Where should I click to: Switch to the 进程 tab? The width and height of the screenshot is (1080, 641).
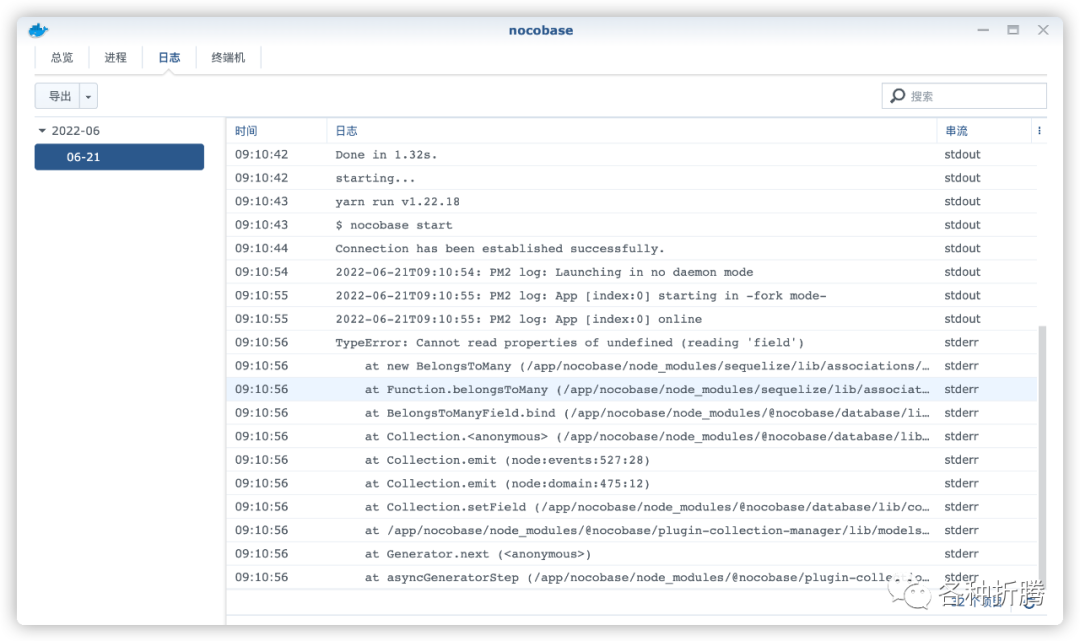(116, 58)
